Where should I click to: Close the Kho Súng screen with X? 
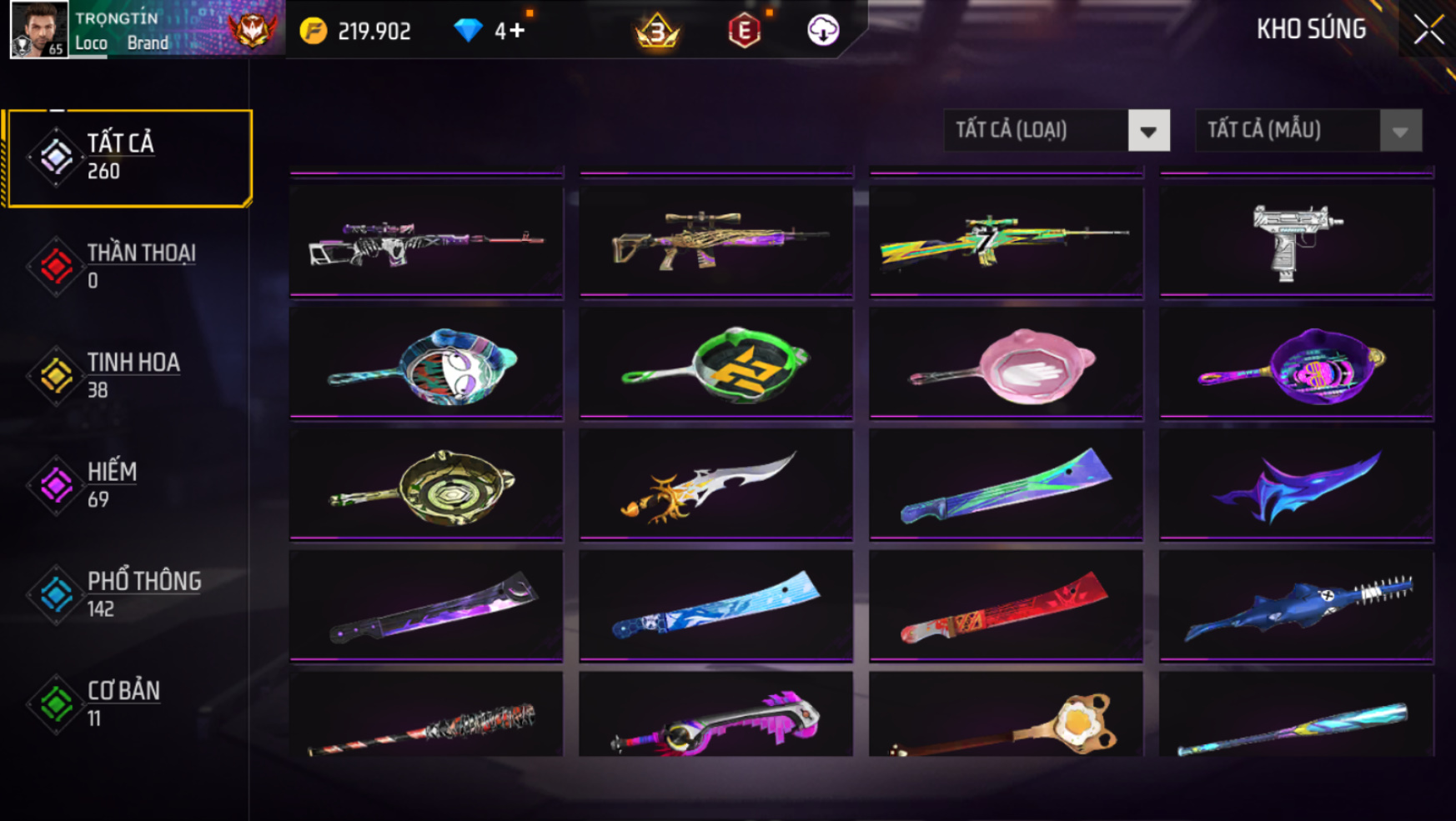pos(1428,30)
